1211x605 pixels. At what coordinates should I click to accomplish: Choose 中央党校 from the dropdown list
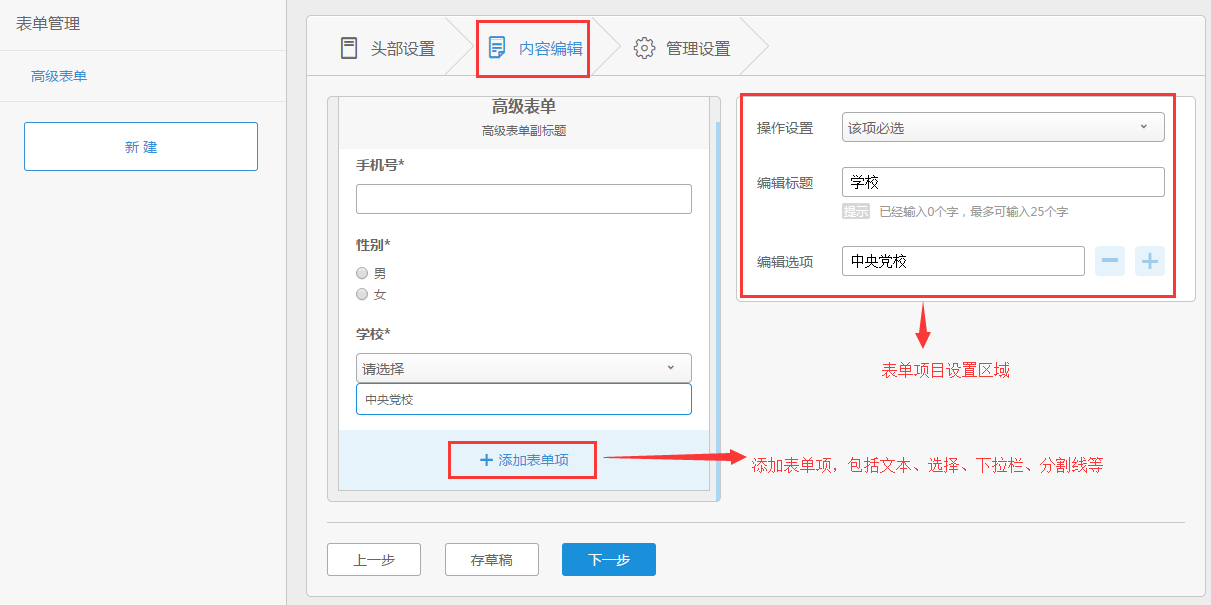point(523,399)
